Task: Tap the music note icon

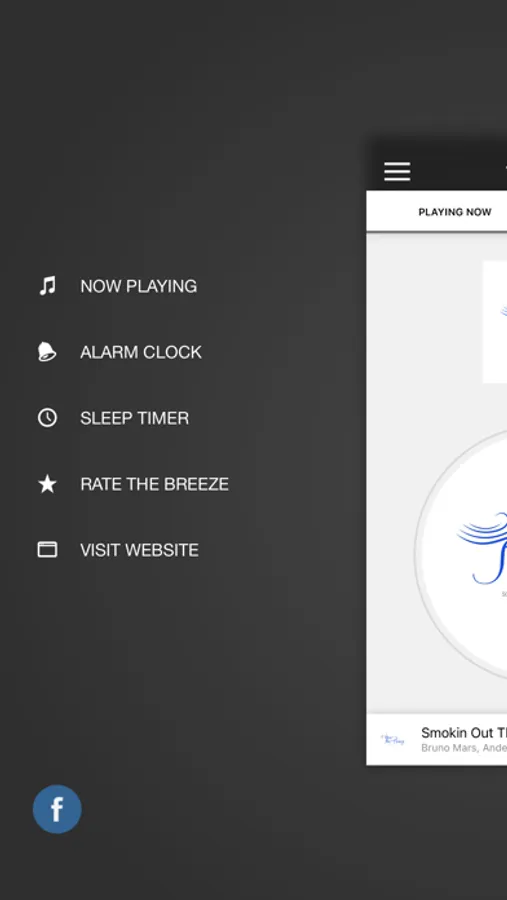Action: [x=47, y=285]
